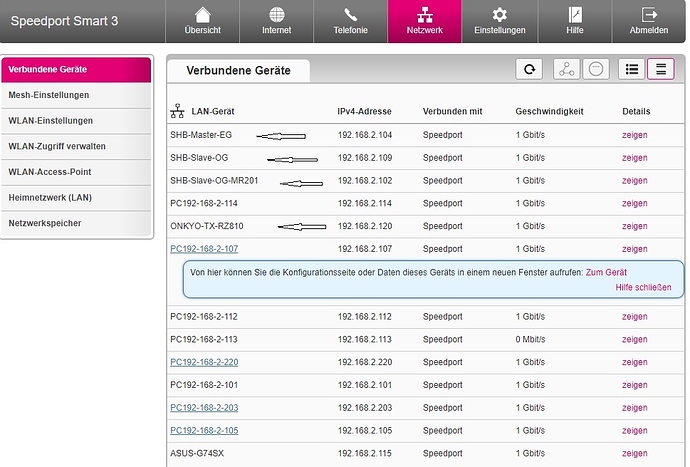Open Netzwerkspeicher menu item
Screen dimensions: 690x467
(76, 223)
